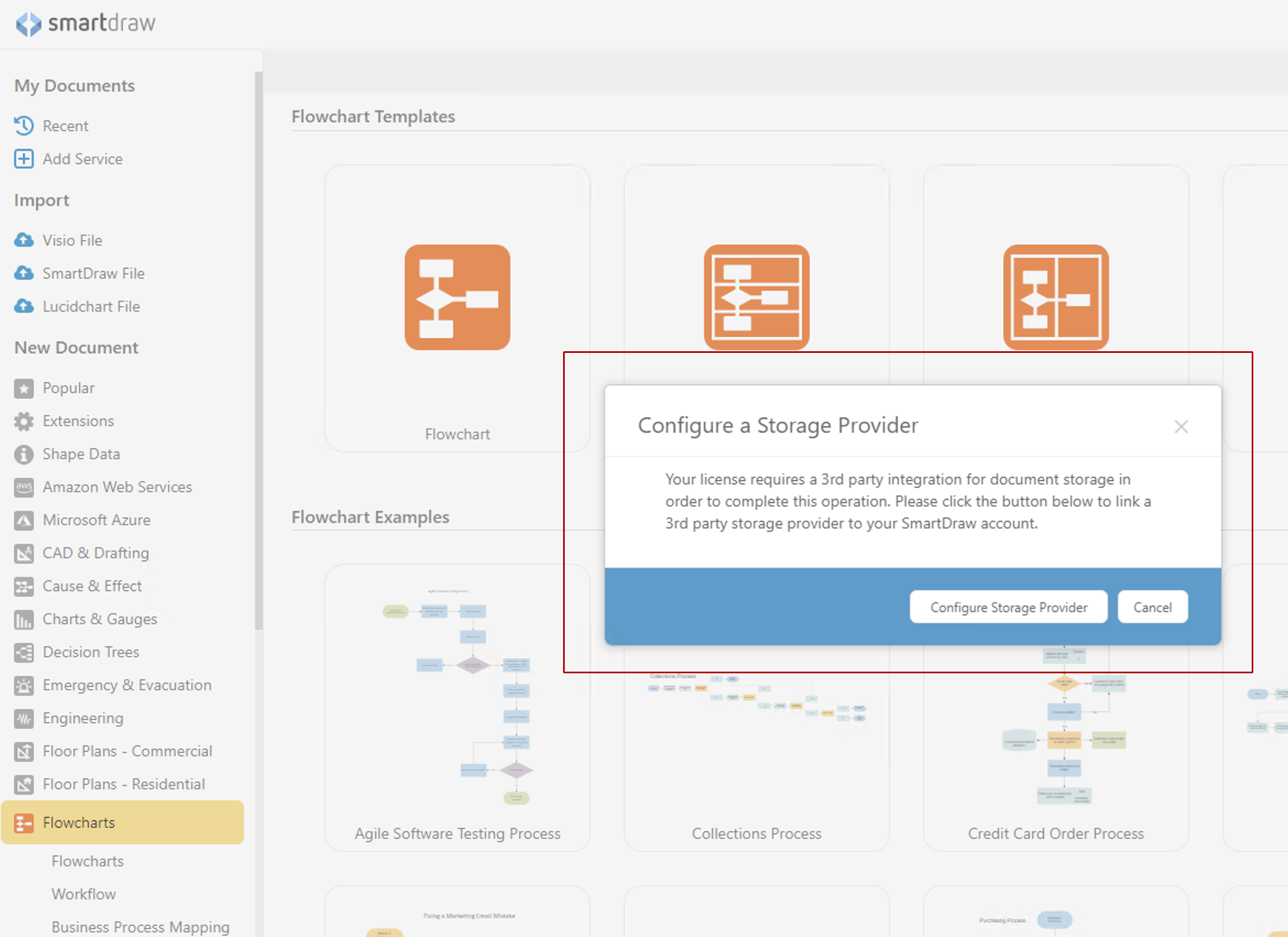The height and width of the screenshot is (937, 1288).
Task: Click the Visio File cloud upload icon
Action: coord(24,240)
